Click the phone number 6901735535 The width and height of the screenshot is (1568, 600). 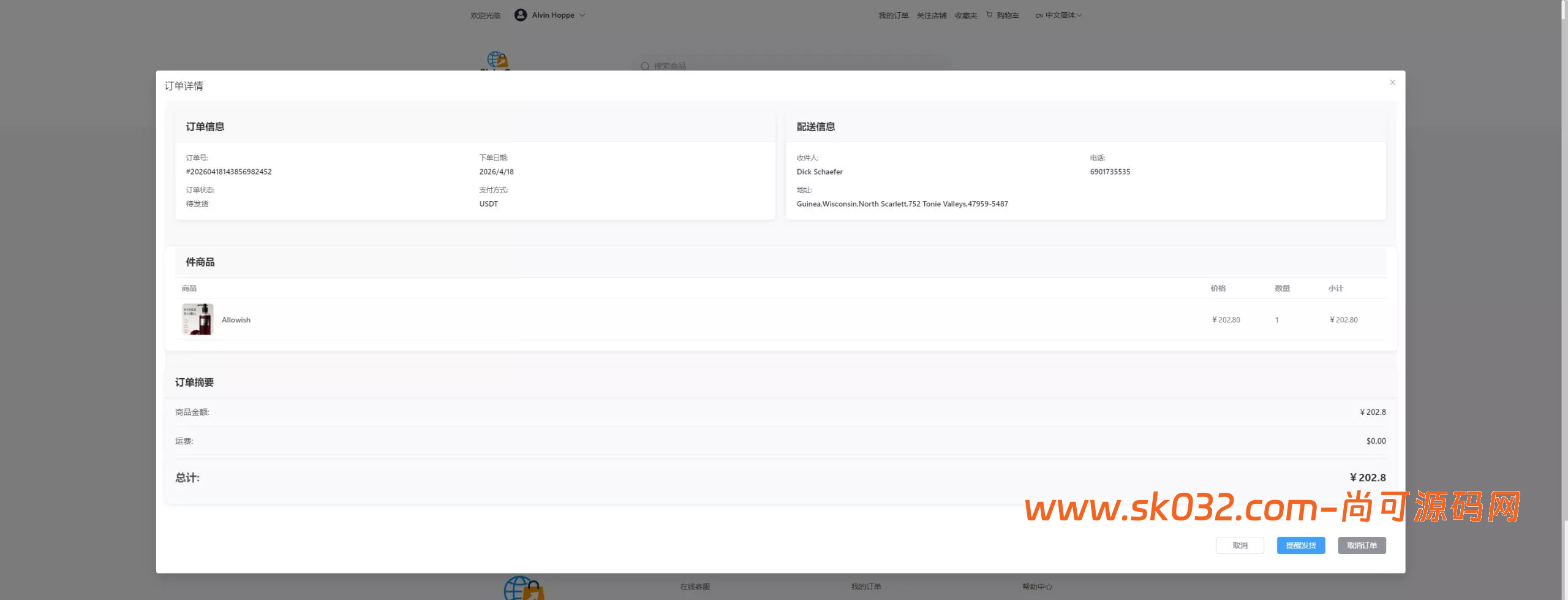coord(1110,172)
